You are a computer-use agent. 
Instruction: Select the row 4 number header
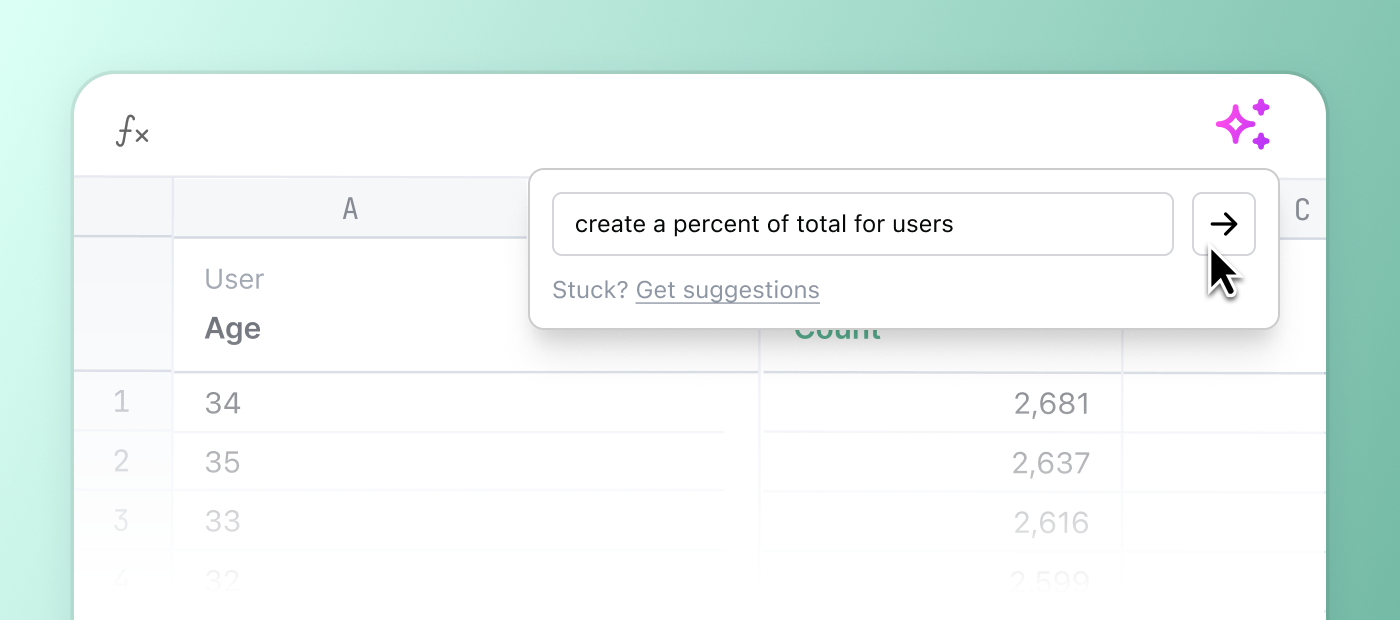click(122, 577)
